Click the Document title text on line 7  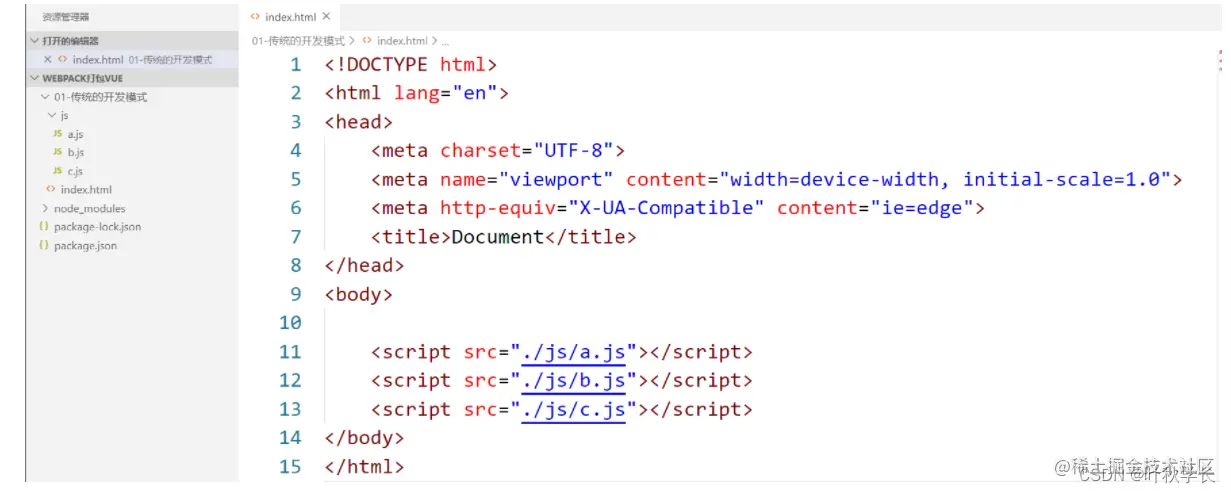(x=497, y=237)
